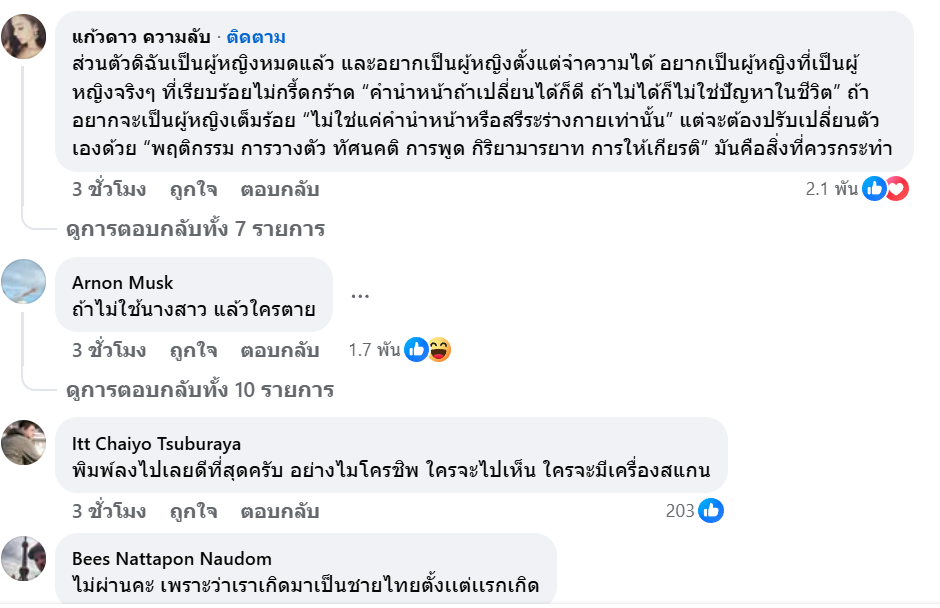Viewport: 940px width, 608px height.
Task: Expand all 7 replies to first comment
Action: (195, 229)
